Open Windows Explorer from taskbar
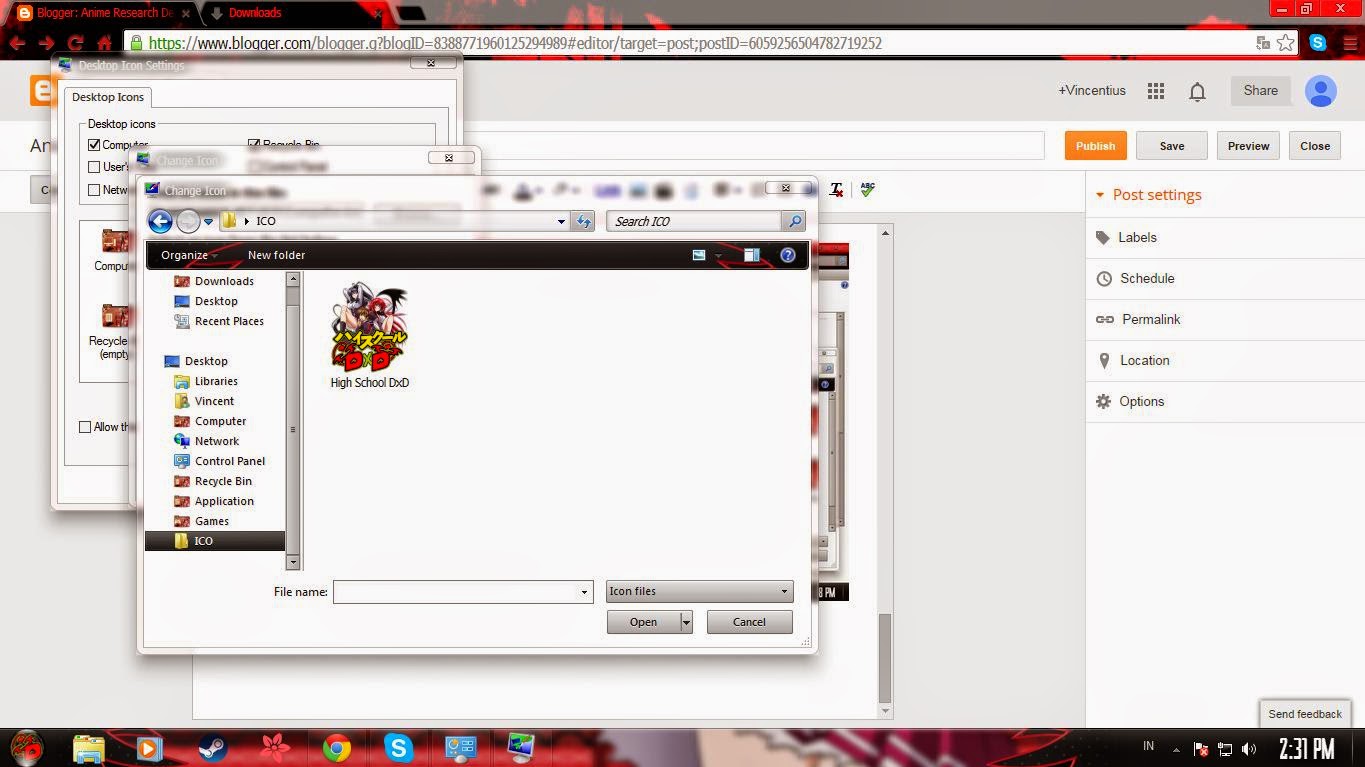The height and width of the screenshot is (767, 1365). click(88, 748)
